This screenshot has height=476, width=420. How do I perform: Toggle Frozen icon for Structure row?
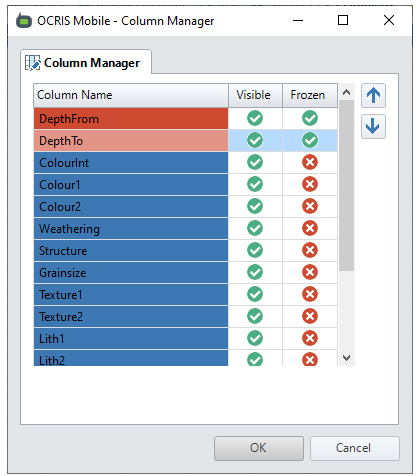pos(310,250)
